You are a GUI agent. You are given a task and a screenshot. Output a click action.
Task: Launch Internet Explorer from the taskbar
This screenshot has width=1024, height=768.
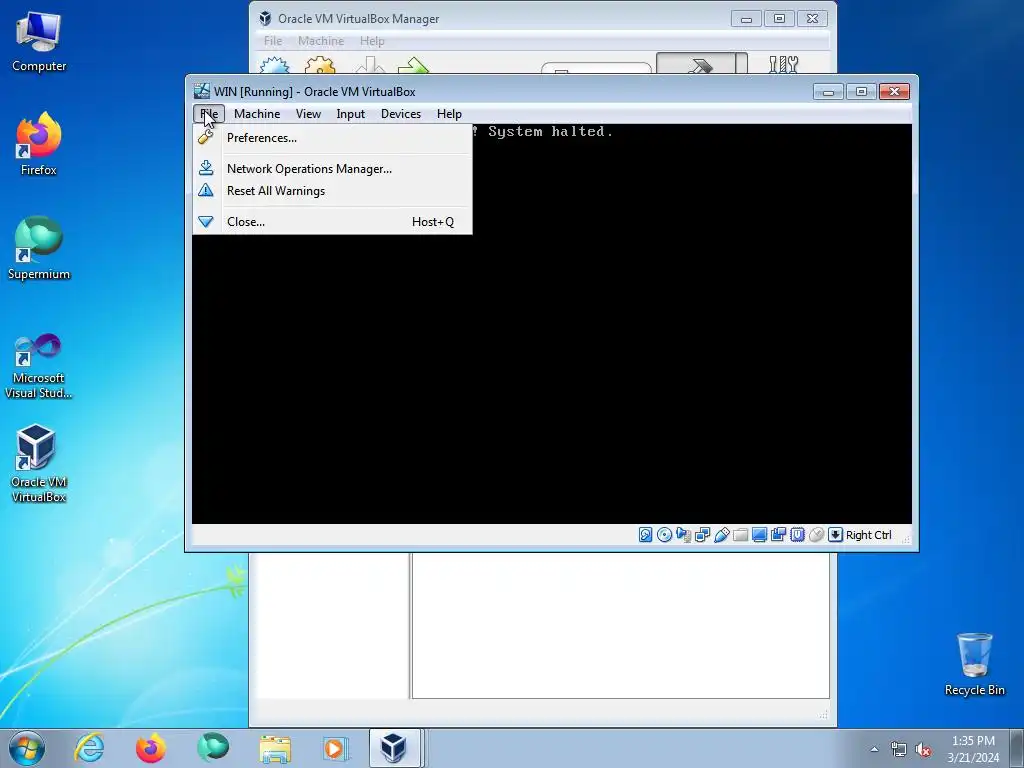89,748
